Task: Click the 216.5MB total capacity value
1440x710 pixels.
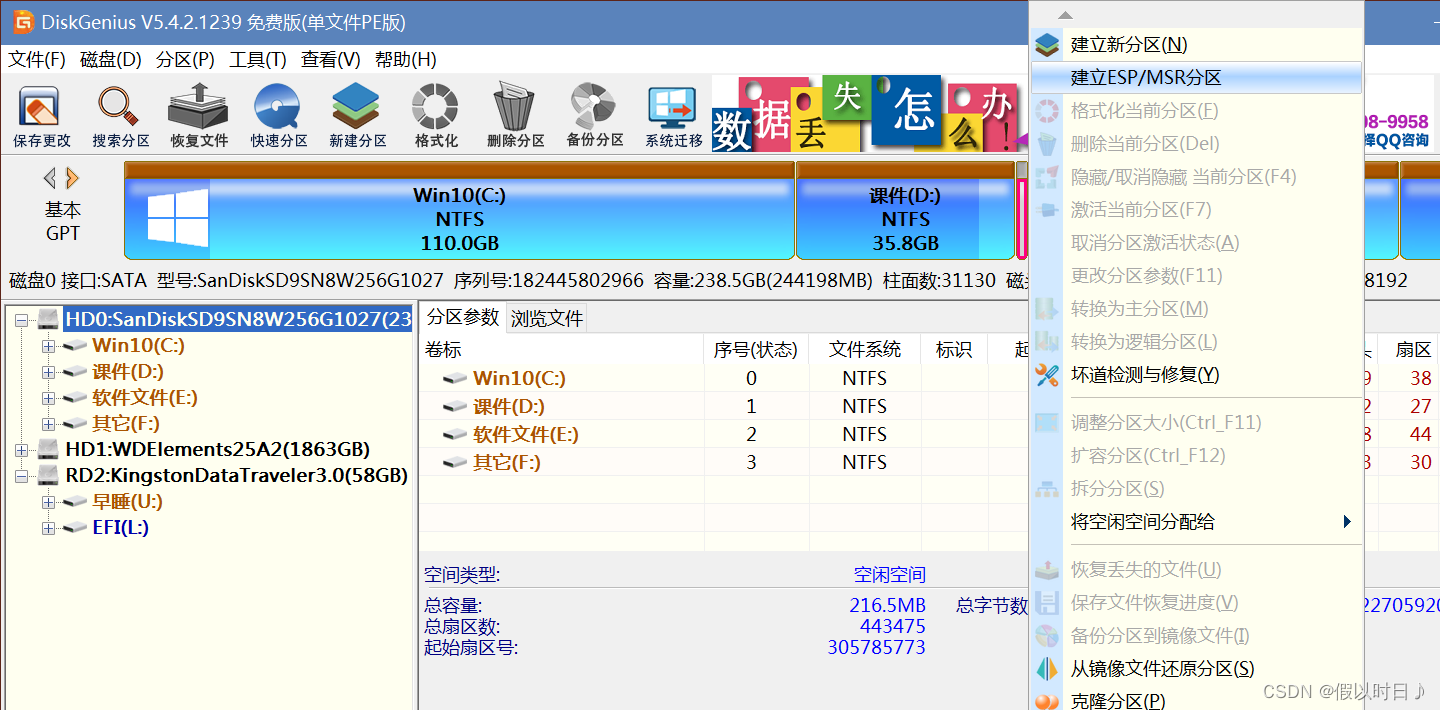Action: click(888, 605)
